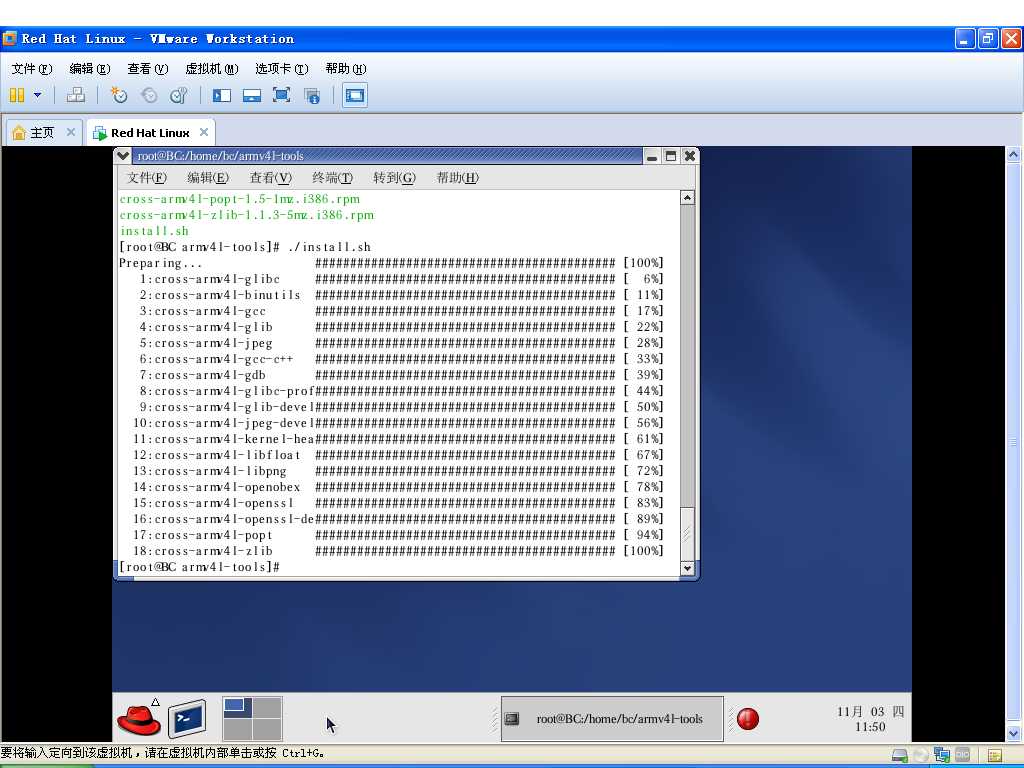The width and height of the screenshot is (1024, 768).
Task: Toggle the thumbnail bar view icon
Action: 251,95
